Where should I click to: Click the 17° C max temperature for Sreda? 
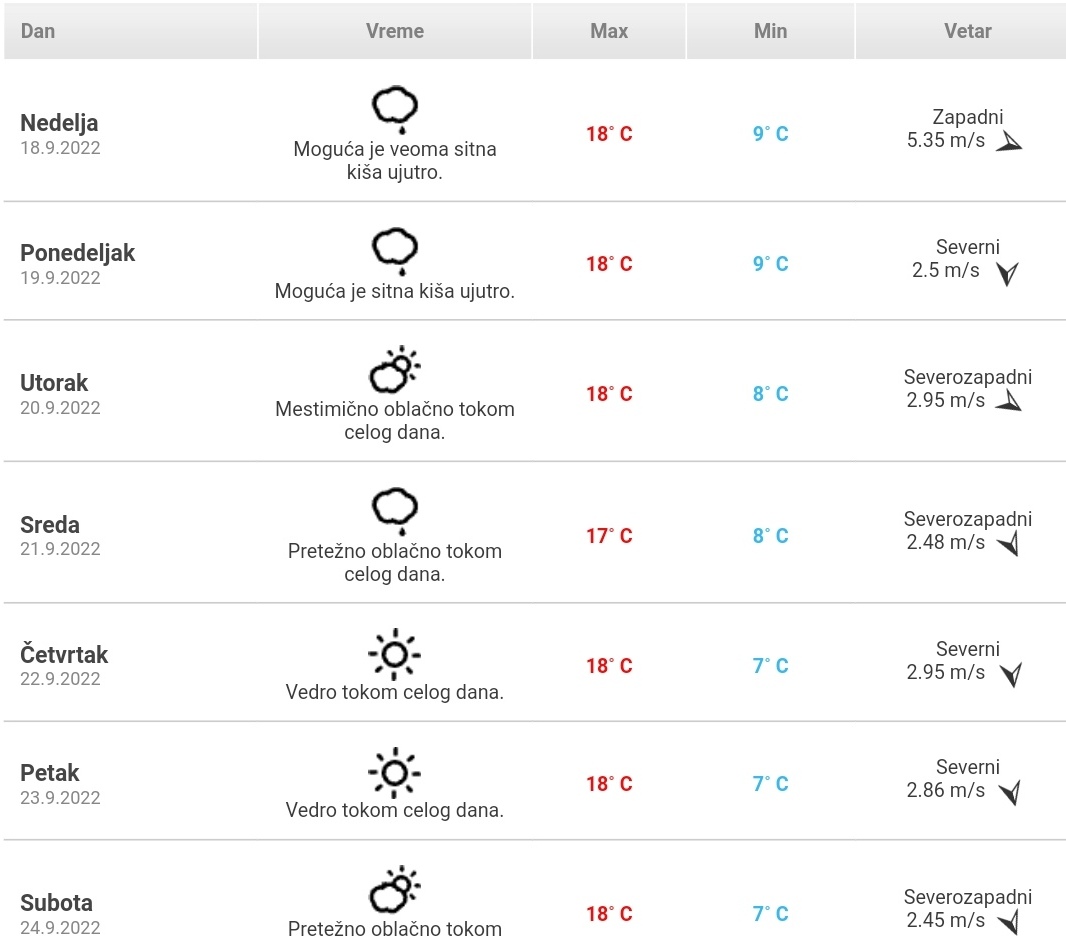click(x=609, y=536)
